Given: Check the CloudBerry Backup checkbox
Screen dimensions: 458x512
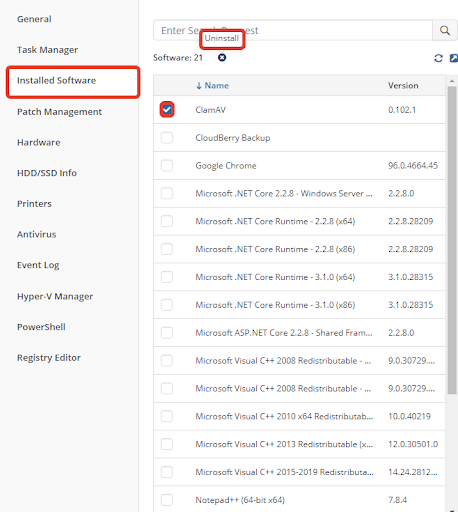Looking at the screenshot, I should pos(167,137).
